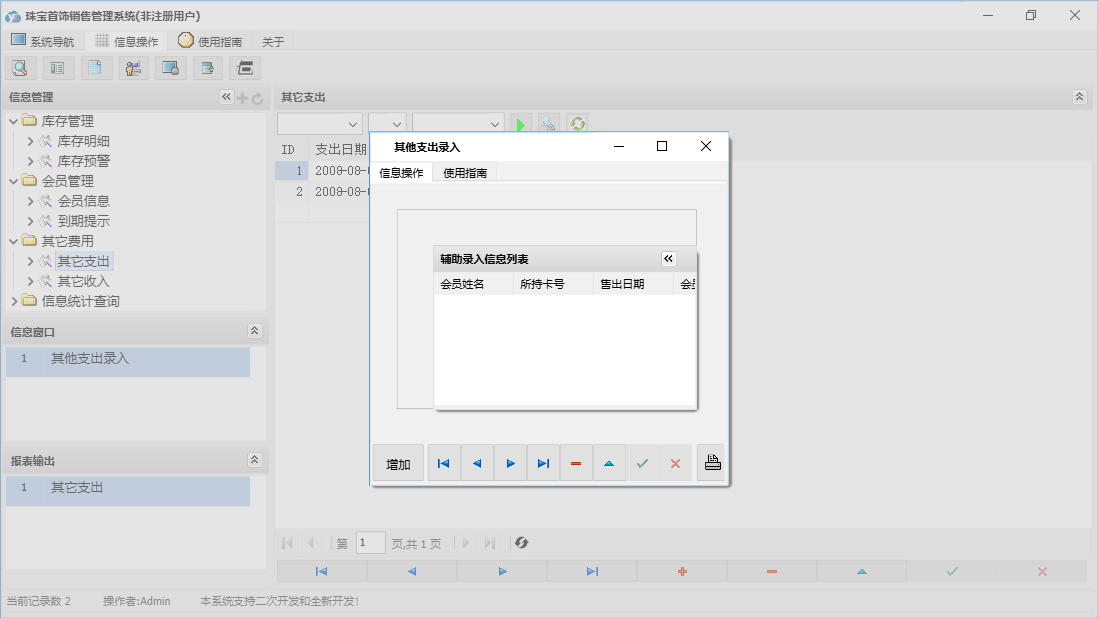Collapse the 信息窗口 panel
1098x618 pixels.
(254, 331)
